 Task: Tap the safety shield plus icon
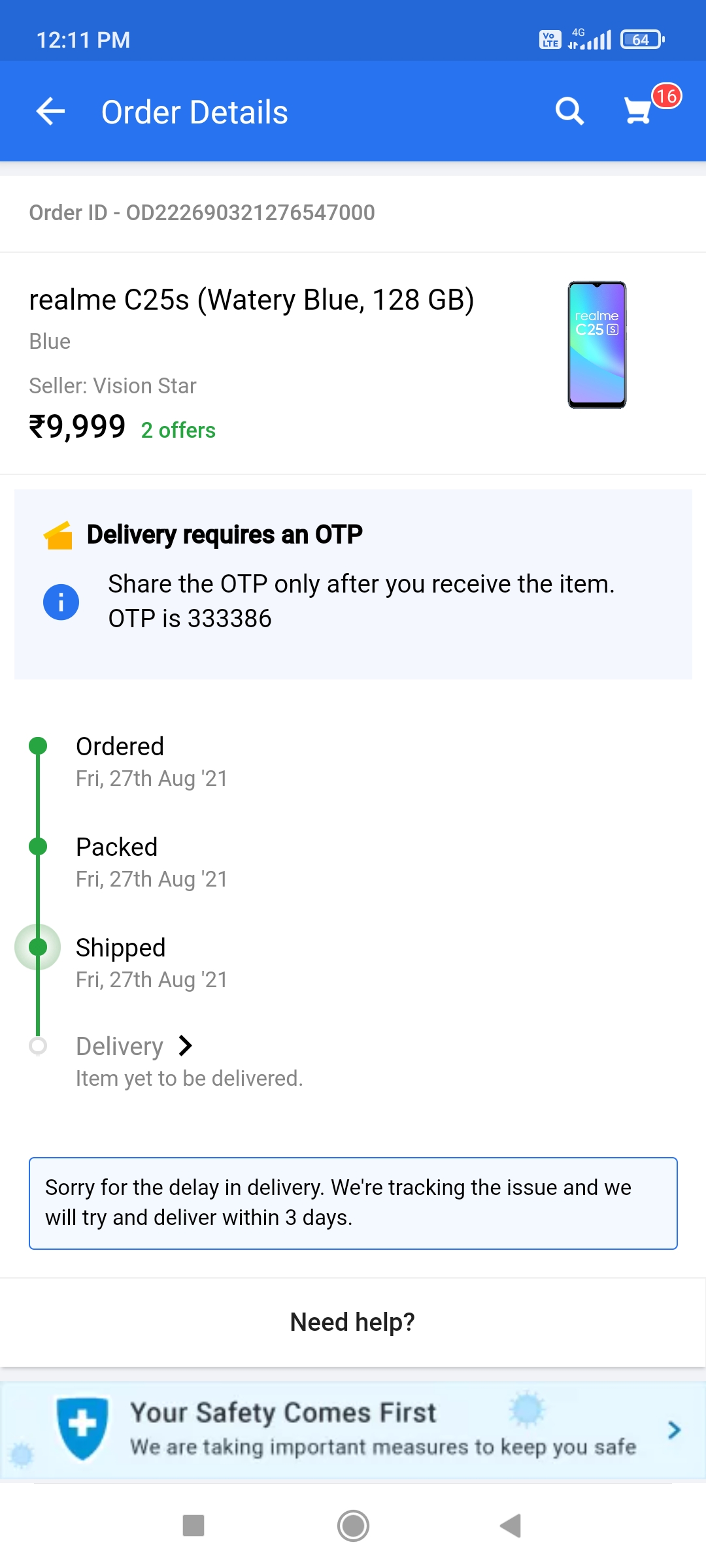click(x=82, y=1428)
